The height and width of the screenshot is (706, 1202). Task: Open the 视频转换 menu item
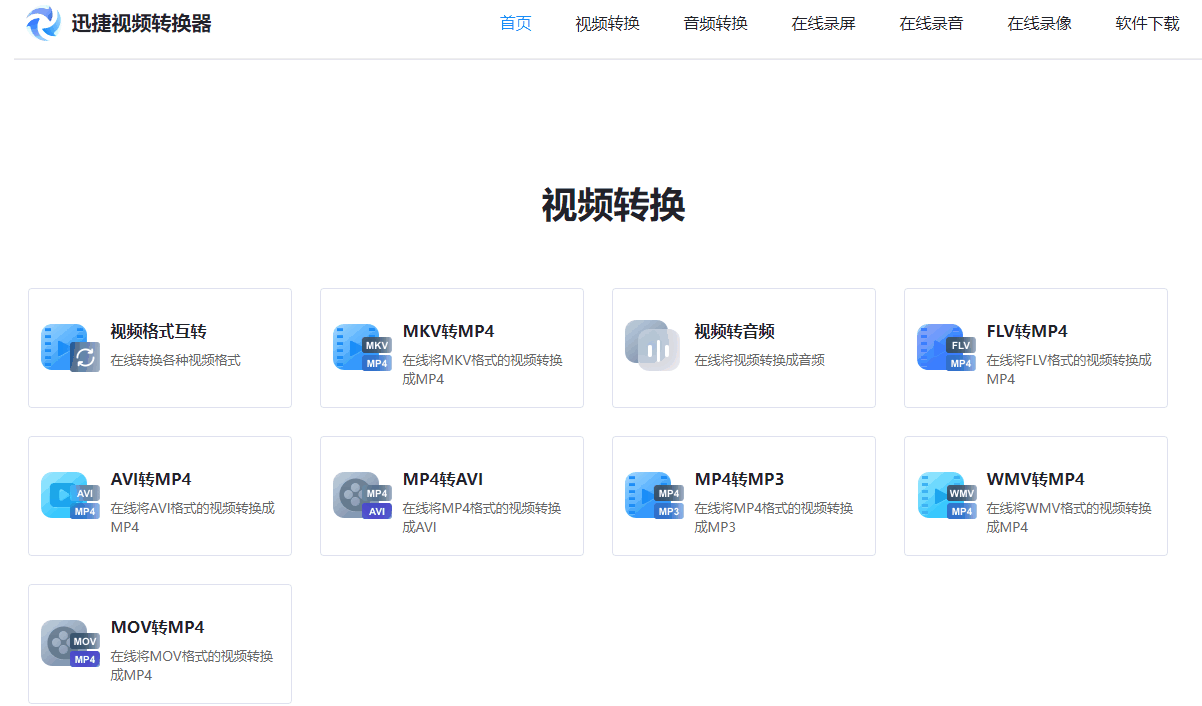607,22
